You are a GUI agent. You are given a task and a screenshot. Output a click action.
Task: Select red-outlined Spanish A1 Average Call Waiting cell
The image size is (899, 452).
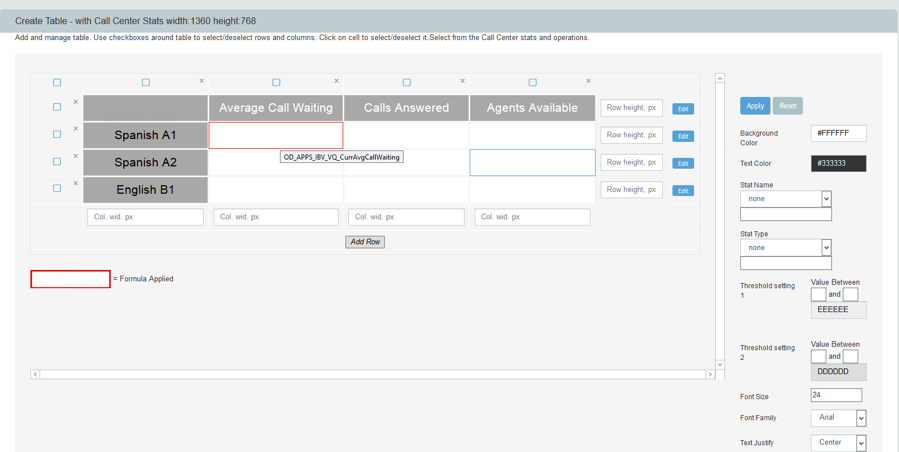coord(276,135)
